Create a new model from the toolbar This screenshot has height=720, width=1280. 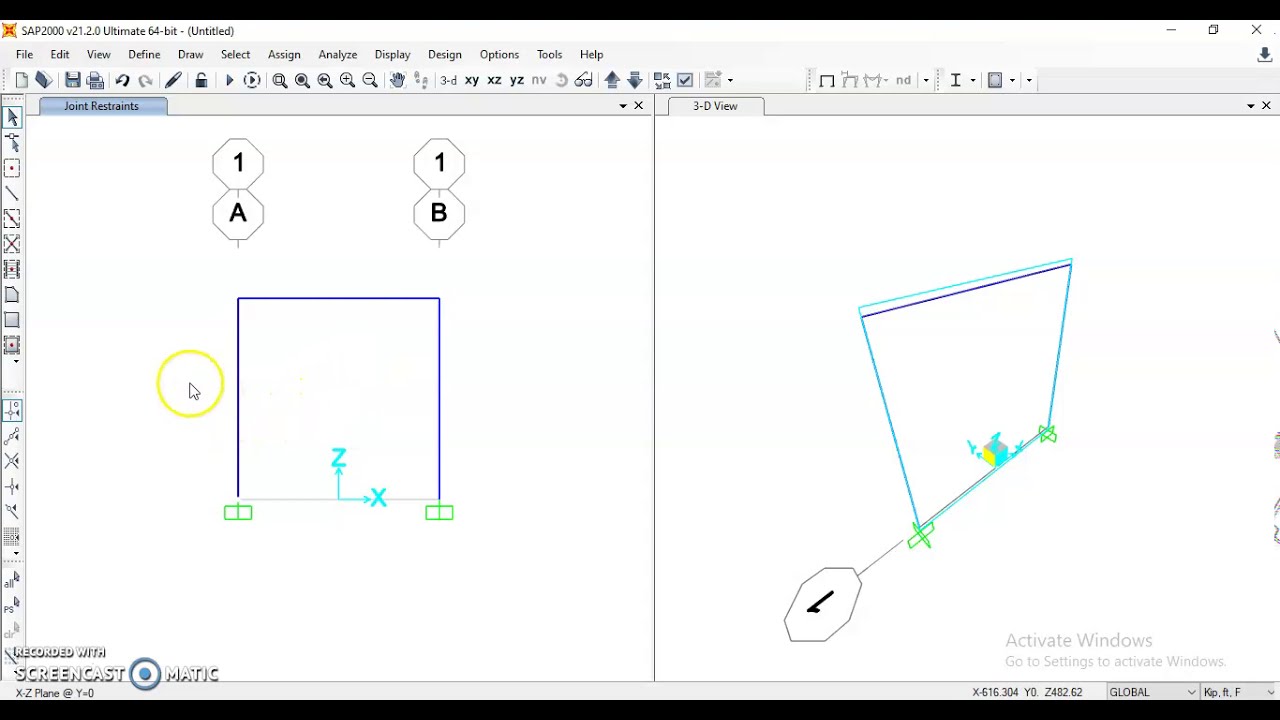(x=22, y=80)
